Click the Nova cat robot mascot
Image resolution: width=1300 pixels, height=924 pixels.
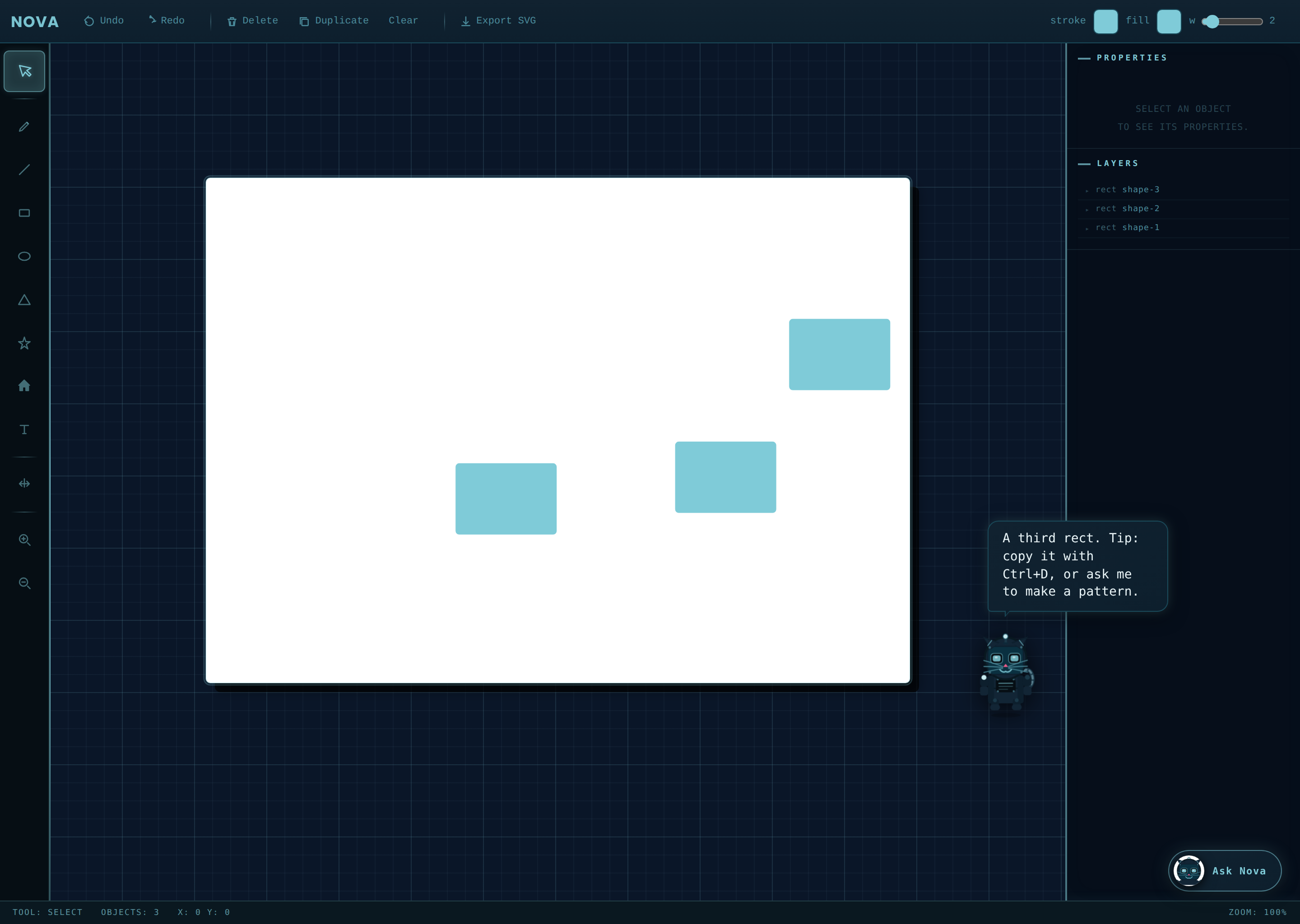point(1006,673)
